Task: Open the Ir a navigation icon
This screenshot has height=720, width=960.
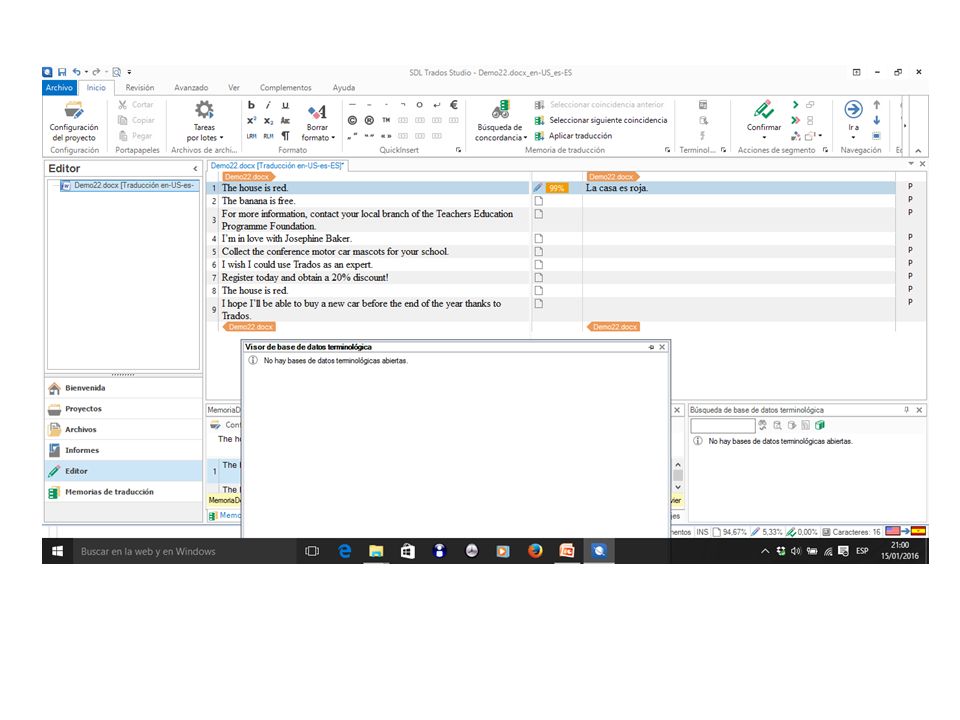Action: [853, 110]
